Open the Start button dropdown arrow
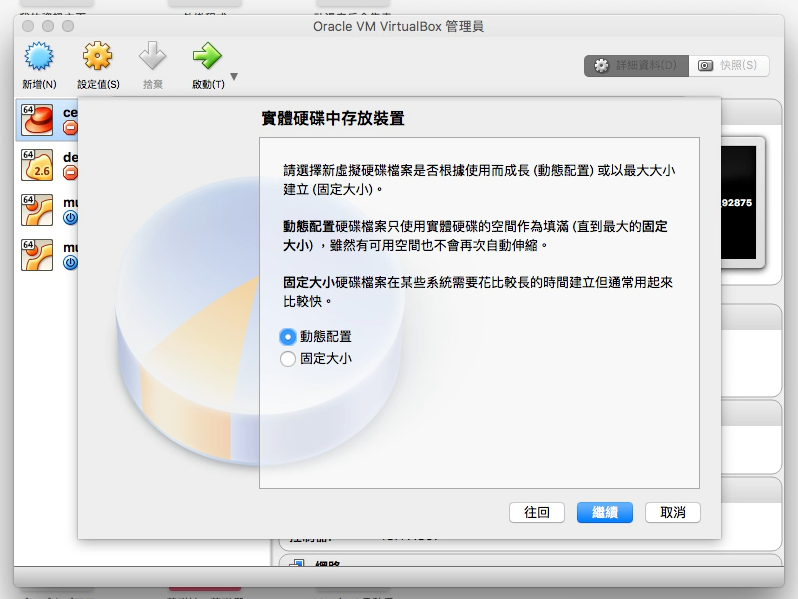 pyautogui.click(x=234, y=77)
